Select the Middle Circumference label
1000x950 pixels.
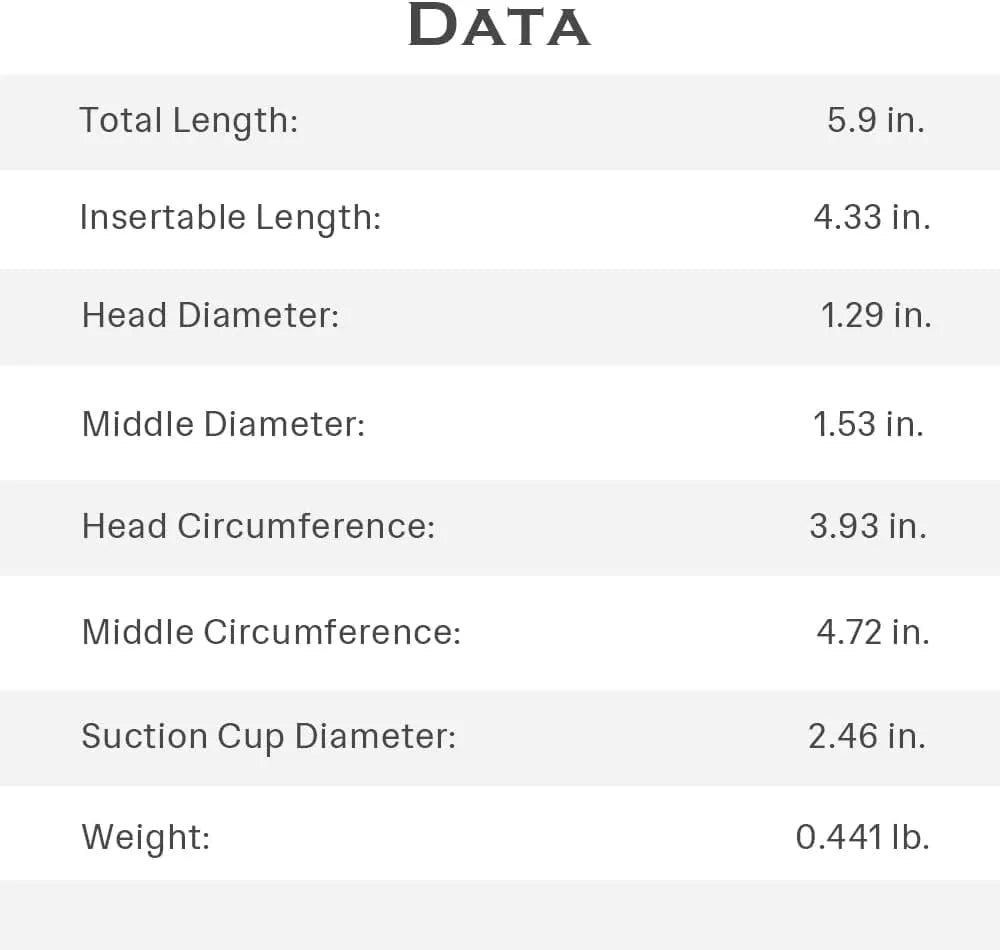(x=271, y=632)
